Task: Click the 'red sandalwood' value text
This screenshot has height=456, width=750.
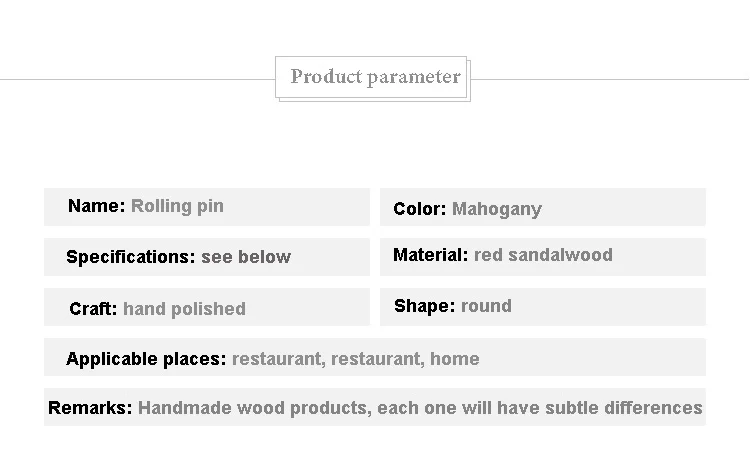Action: coord(543,255)
